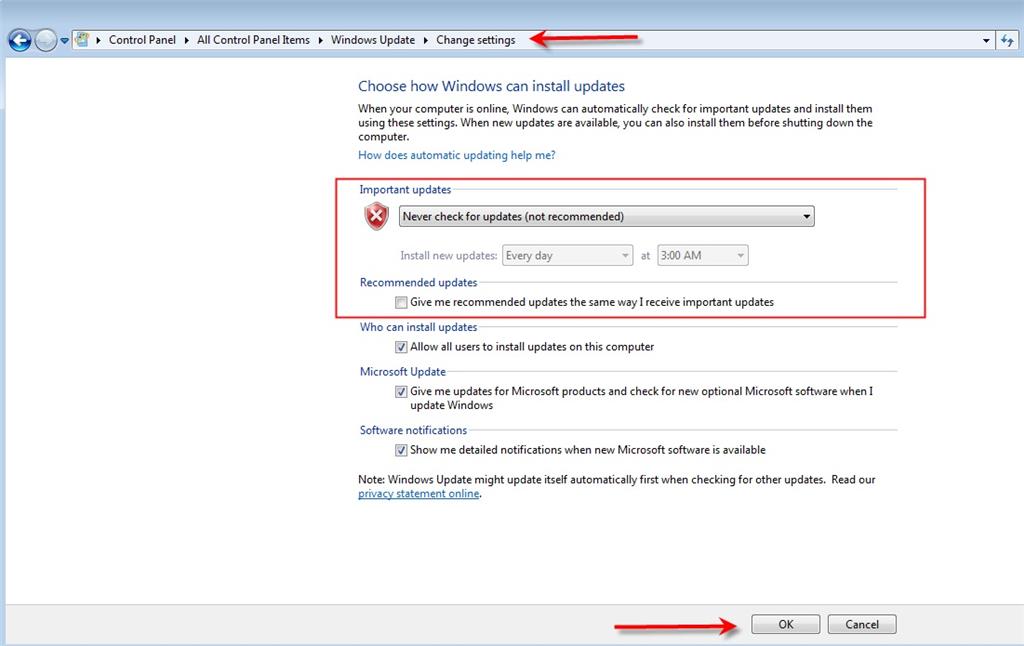
Task: Click the greyed-out Forward navigation button
Action: (x=46, y=40)
